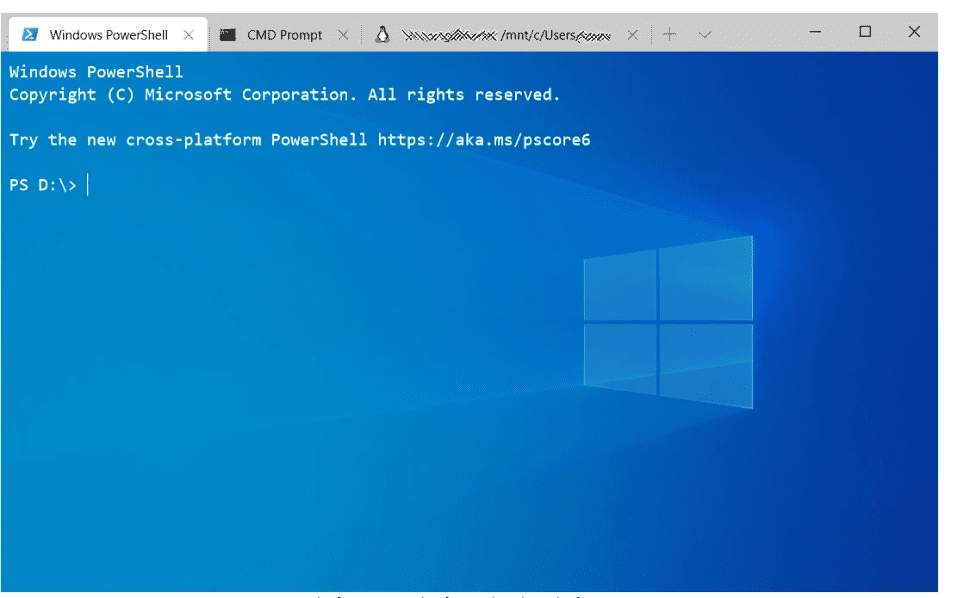The width and height of the screenshot is (953, 598).
Task: Click the "Windows PowerShell" header text in the terminal
Action: (x=96, y=72)
